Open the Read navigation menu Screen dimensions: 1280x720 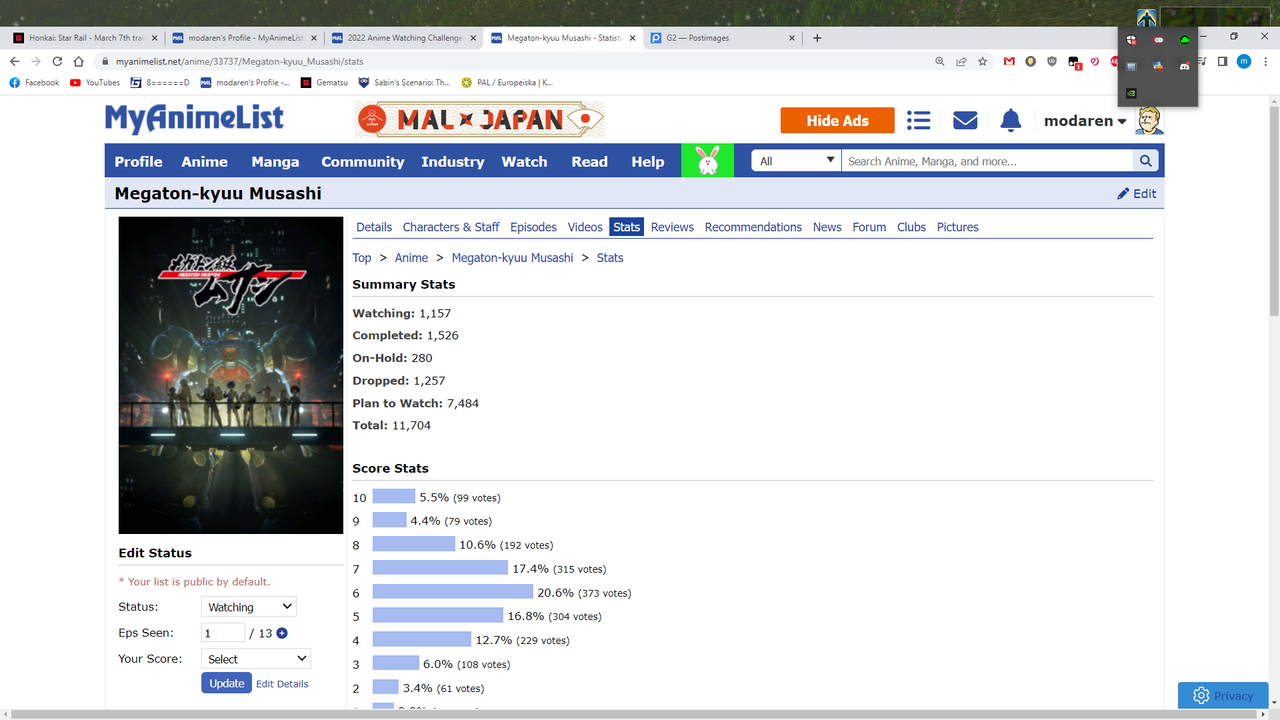point(589,161)
